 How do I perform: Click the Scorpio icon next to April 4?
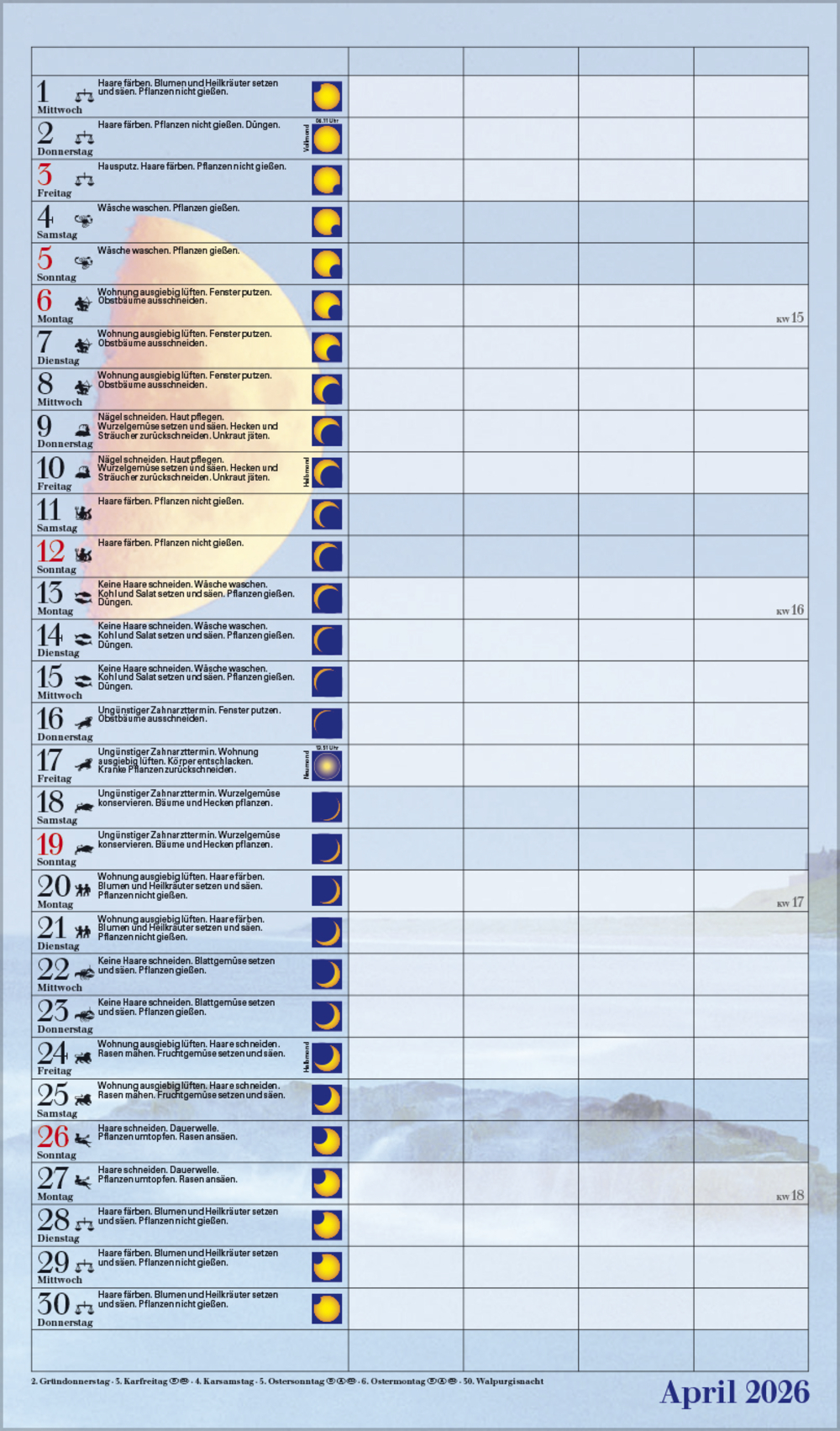[84, 221]
